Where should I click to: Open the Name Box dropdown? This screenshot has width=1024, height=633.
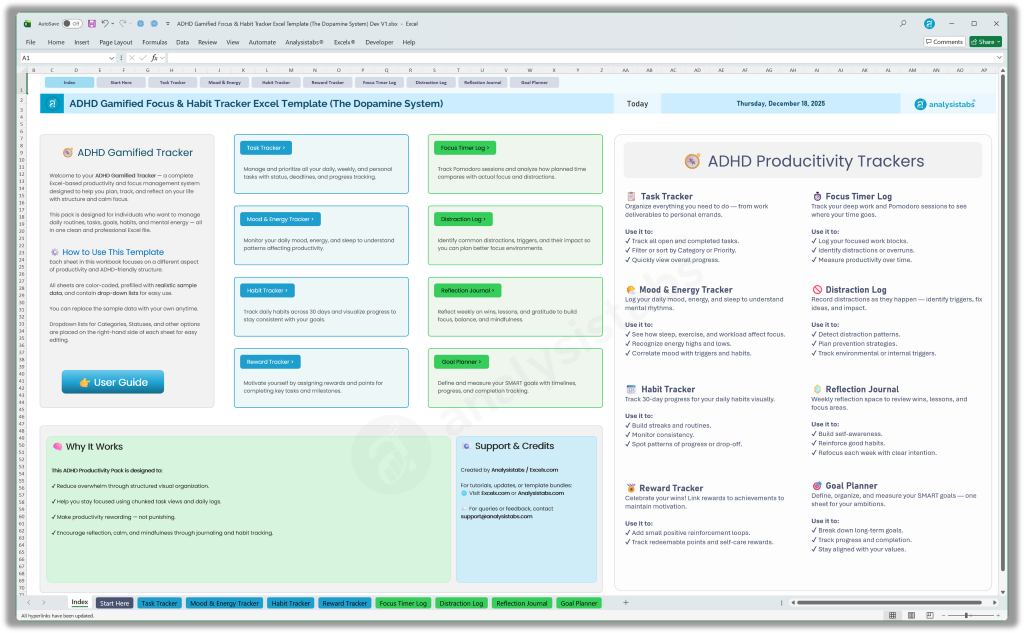tap(112, 58)
